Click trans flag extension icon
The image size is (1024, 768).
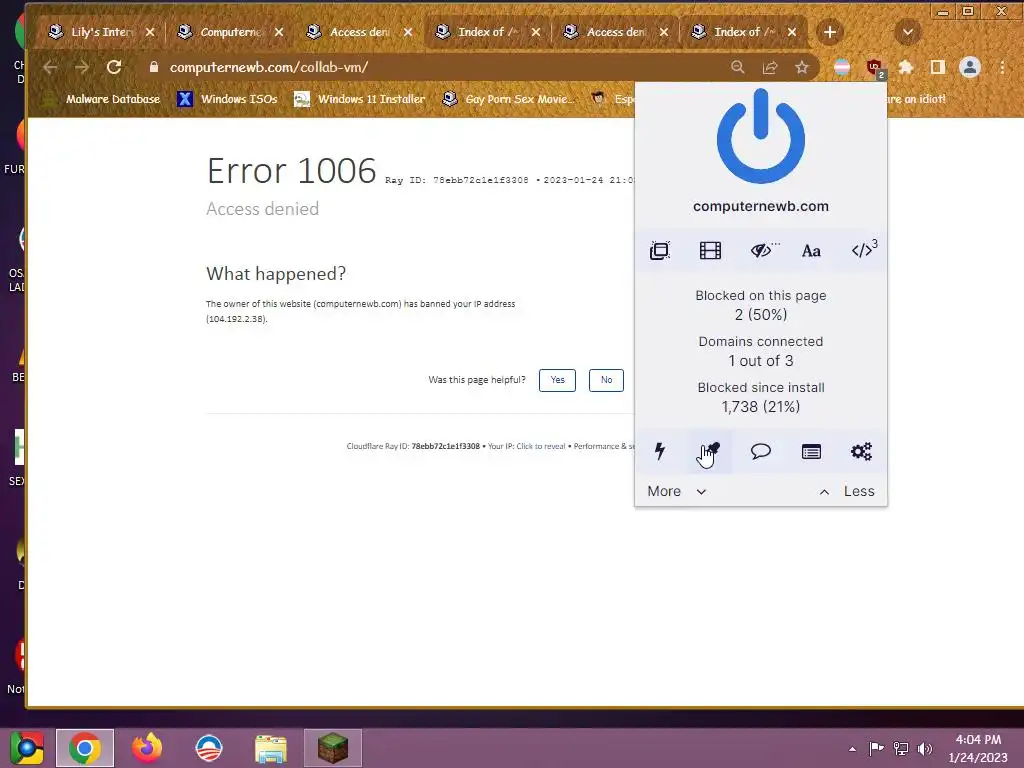click(842, 67)
